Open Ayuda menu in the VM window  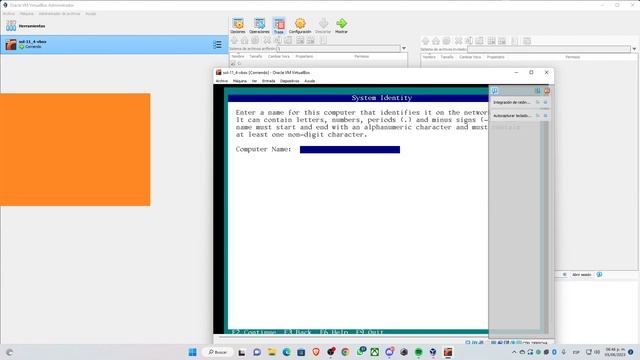pyautogui.click(x=309, y=81)
